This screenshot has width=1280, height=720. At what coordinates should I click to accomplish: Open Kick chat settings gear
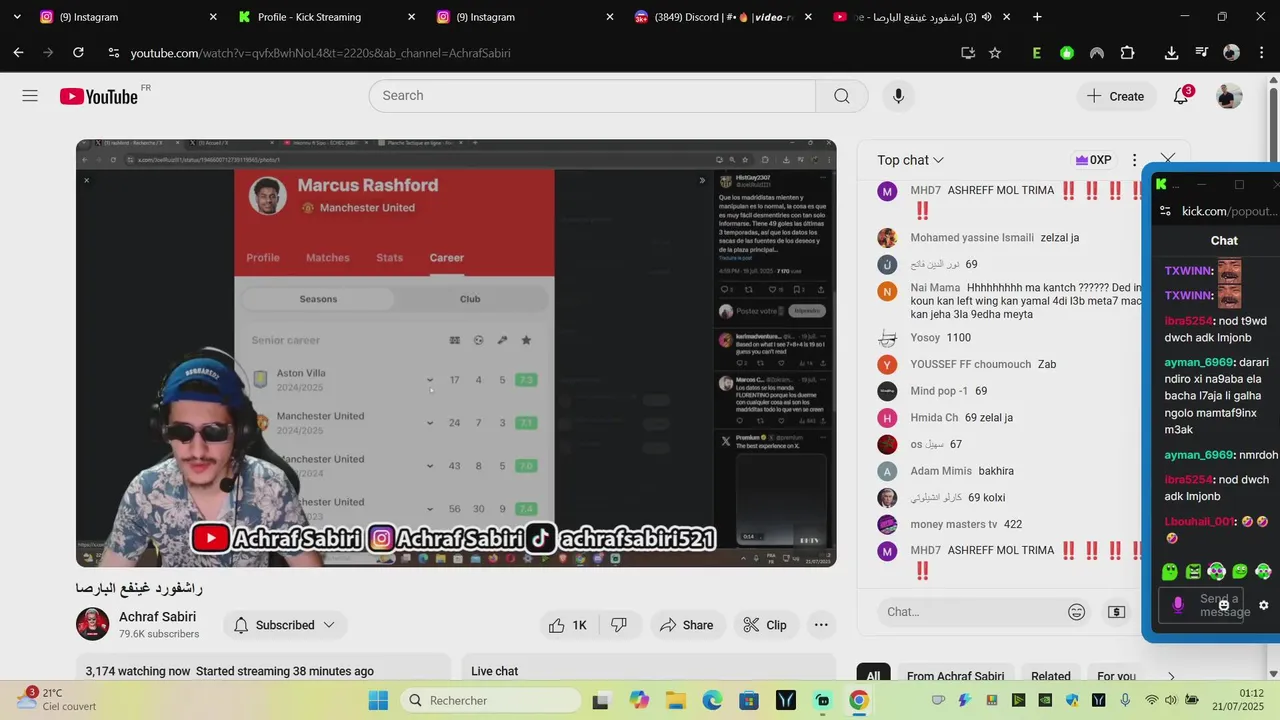point(1263,605)
